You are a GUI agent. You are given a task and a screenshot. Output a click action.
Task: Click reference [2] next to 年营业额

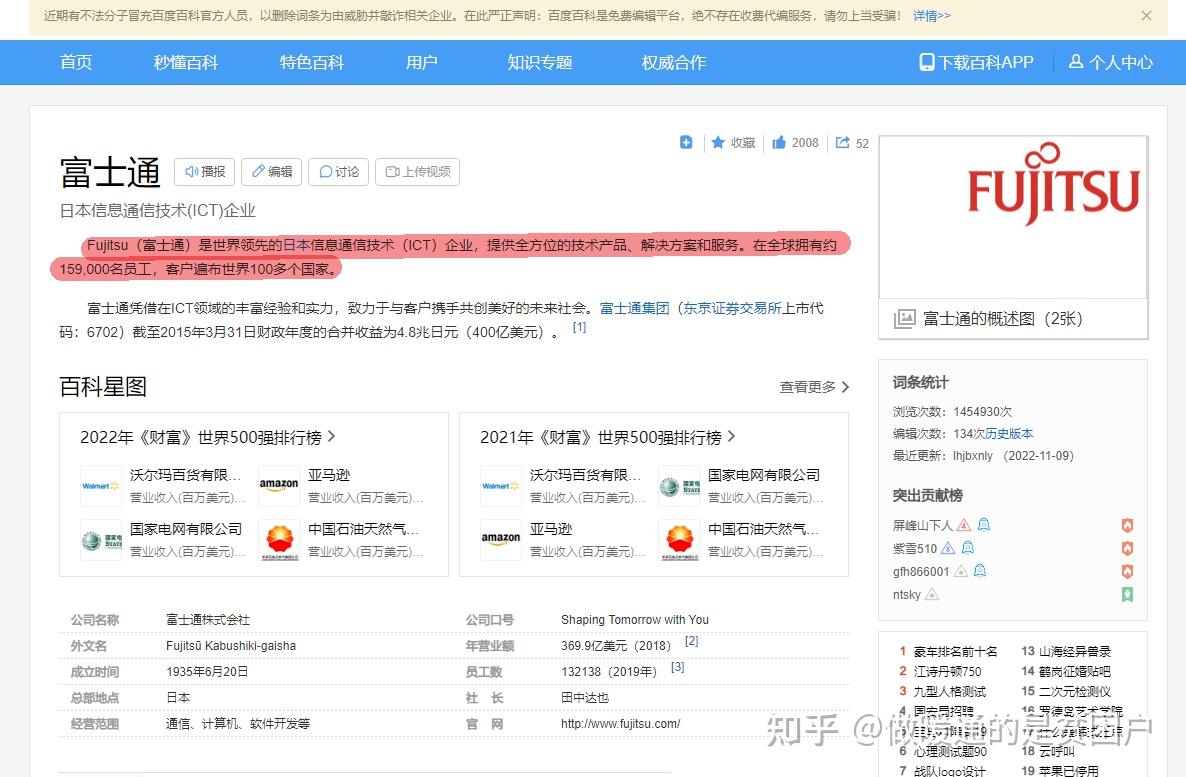pyautogui.click(x=691, y=641)
